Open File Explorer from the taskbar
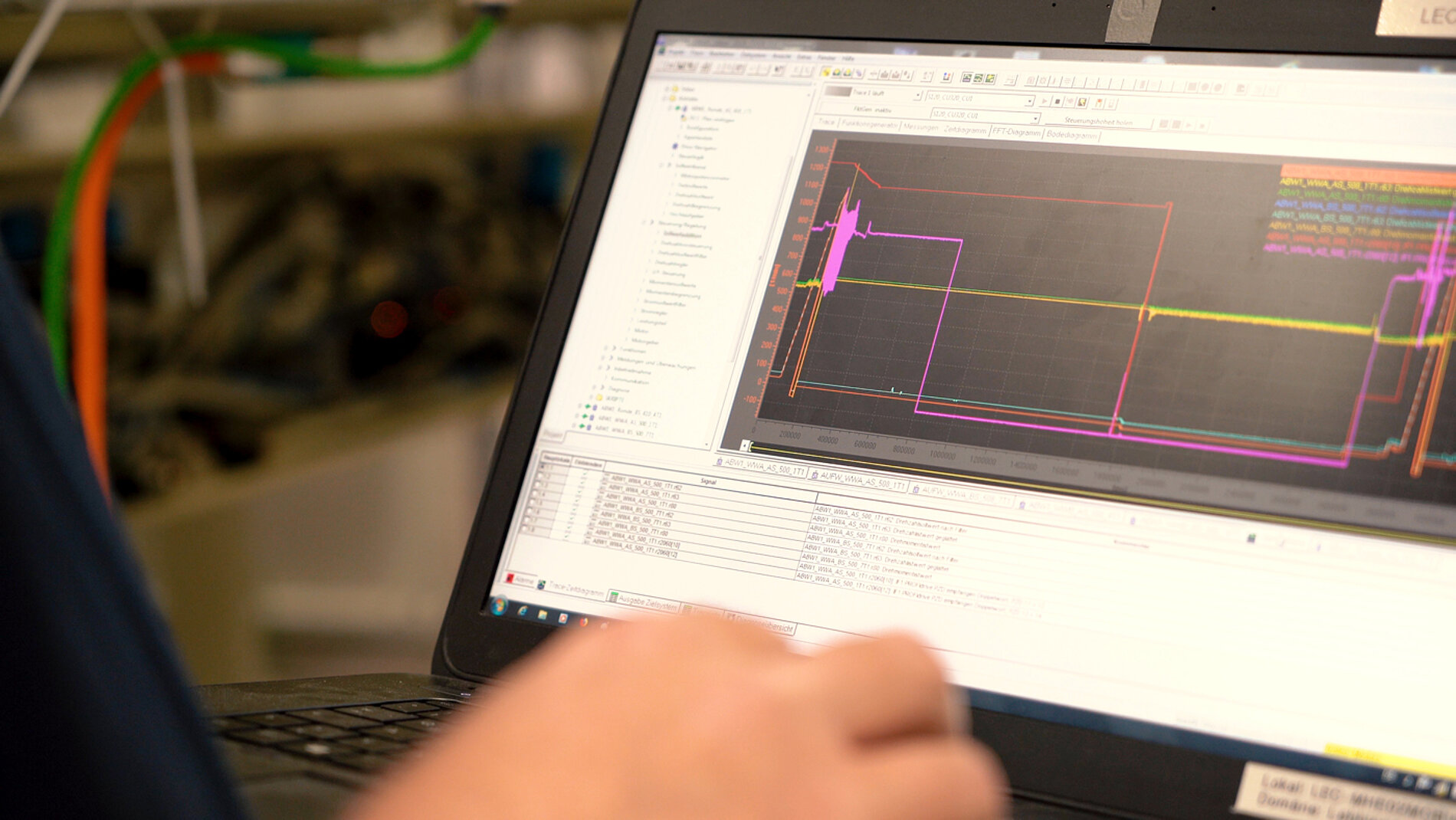This screenshot has width=1456, height=820. [543, 615]
